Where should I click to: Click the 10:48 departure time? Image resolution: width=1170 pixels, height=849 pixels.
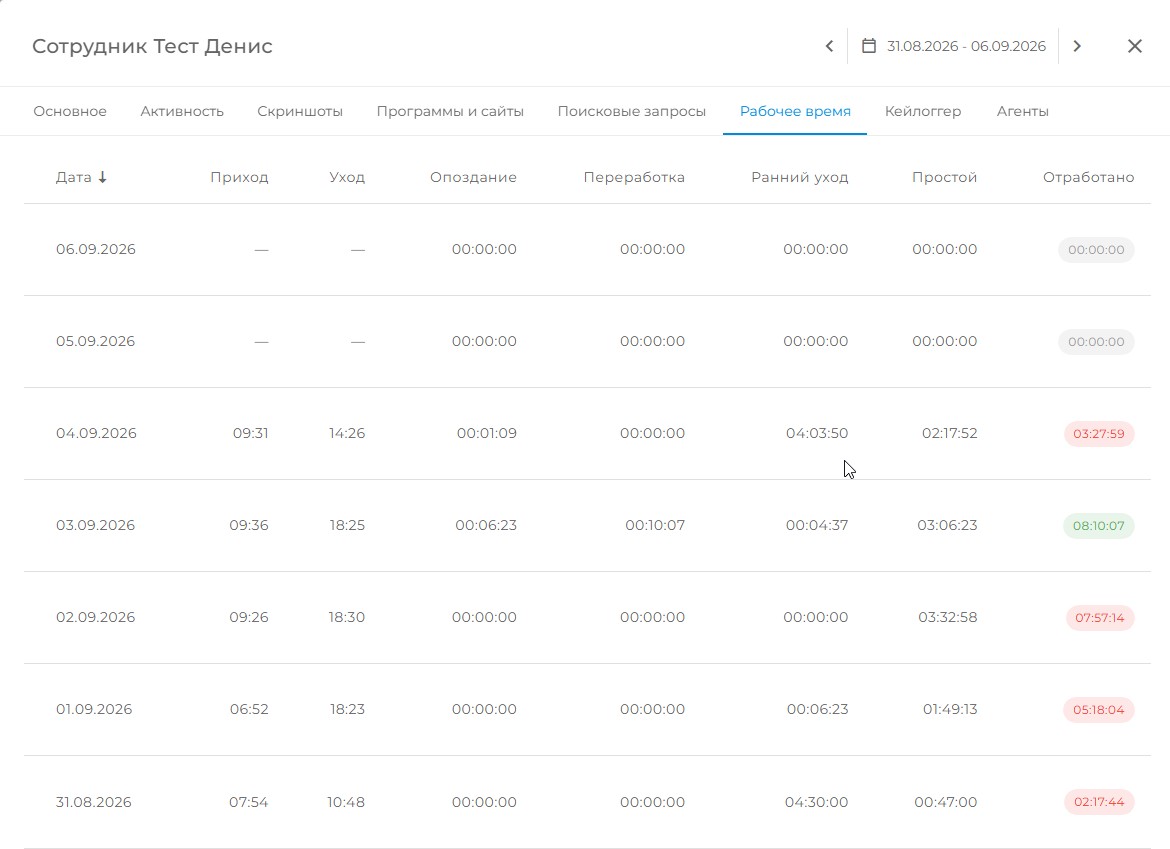(346, 802)
